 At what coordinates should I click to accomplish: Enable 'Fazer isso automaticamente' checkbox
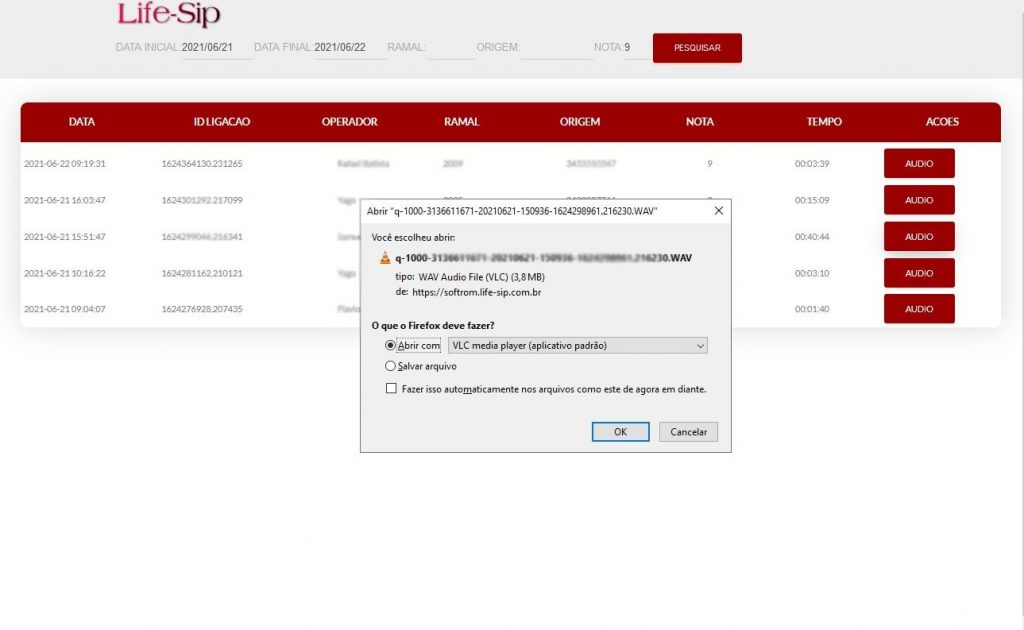click(391, 389)
